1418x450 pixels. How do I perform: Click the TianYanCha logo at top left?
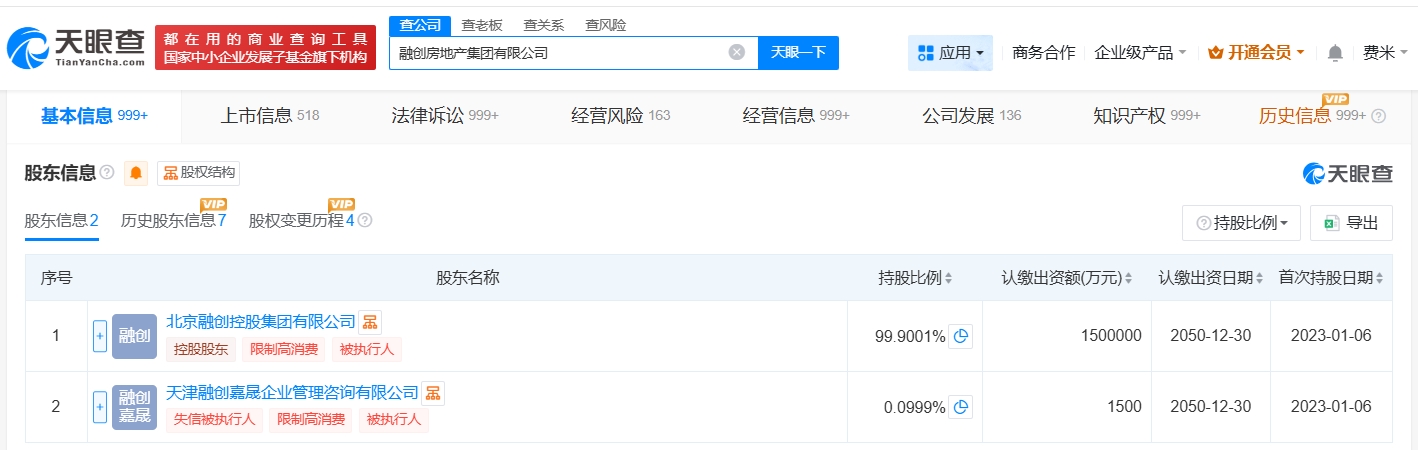[76, 48]
